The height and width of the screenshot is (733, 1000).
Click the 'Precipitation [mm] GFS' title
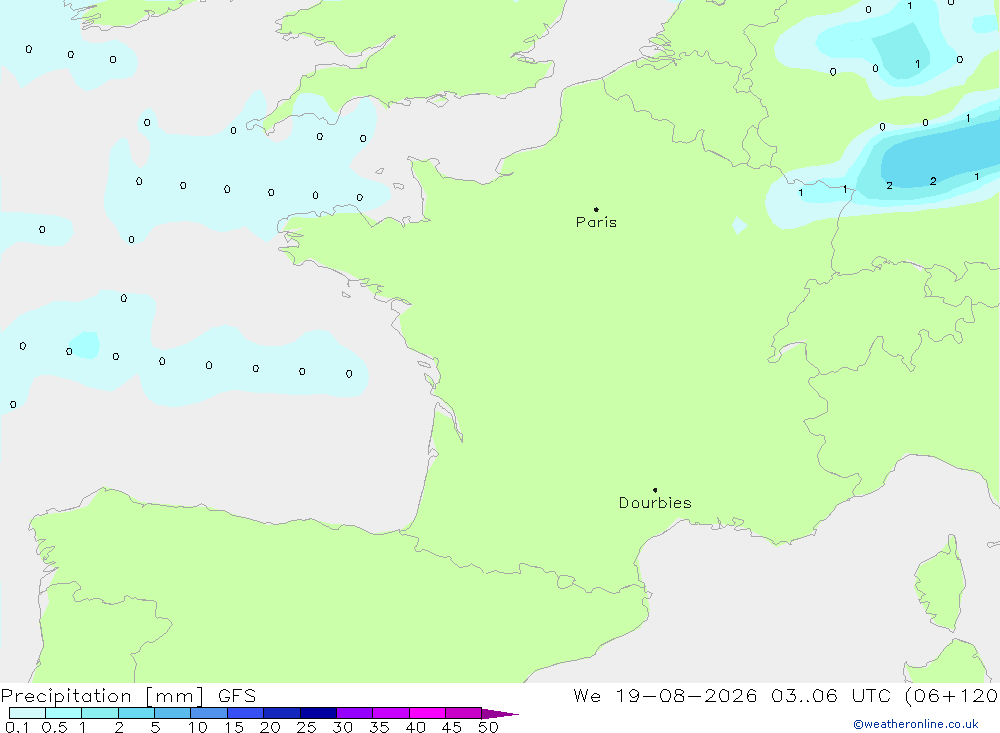tap(128, 695)
